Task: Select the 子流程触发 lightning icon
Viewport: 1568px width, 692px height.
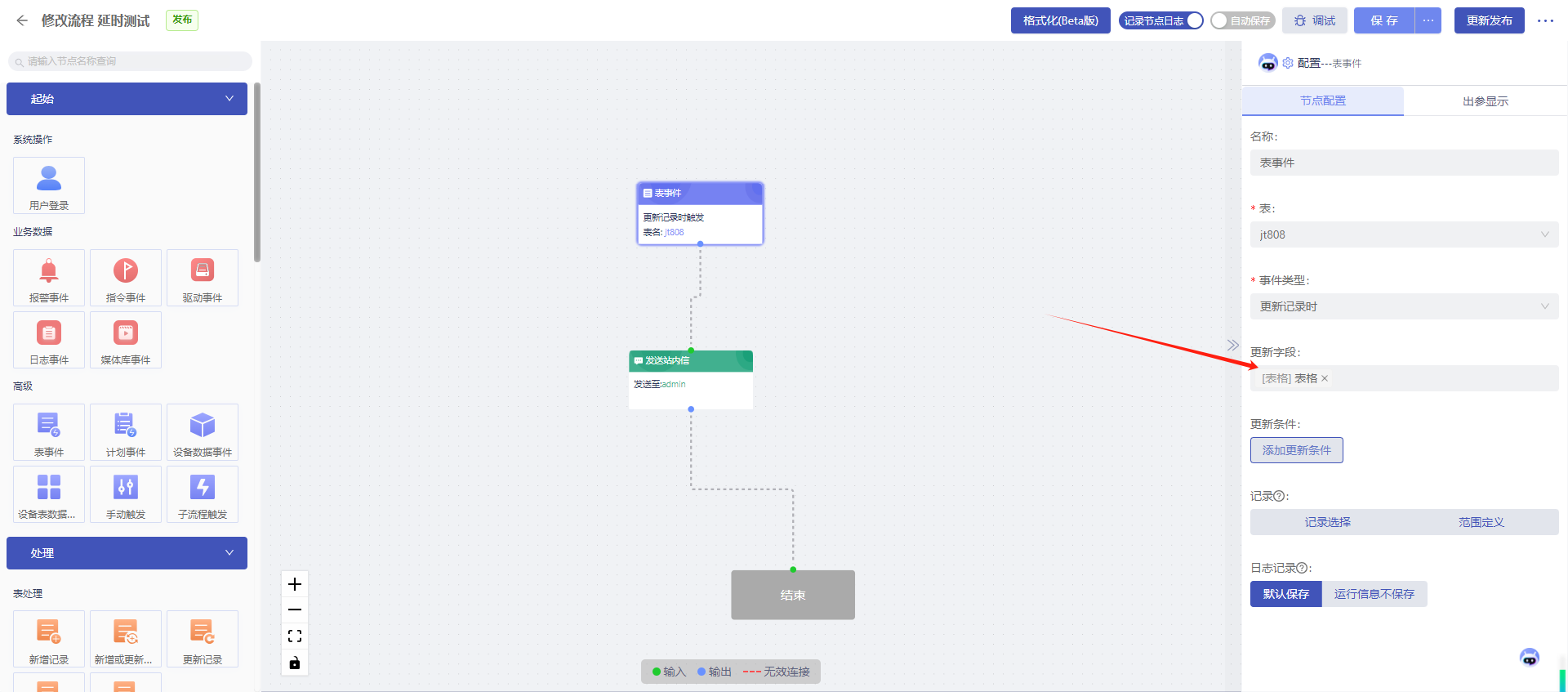Action: tap(203, 487)
